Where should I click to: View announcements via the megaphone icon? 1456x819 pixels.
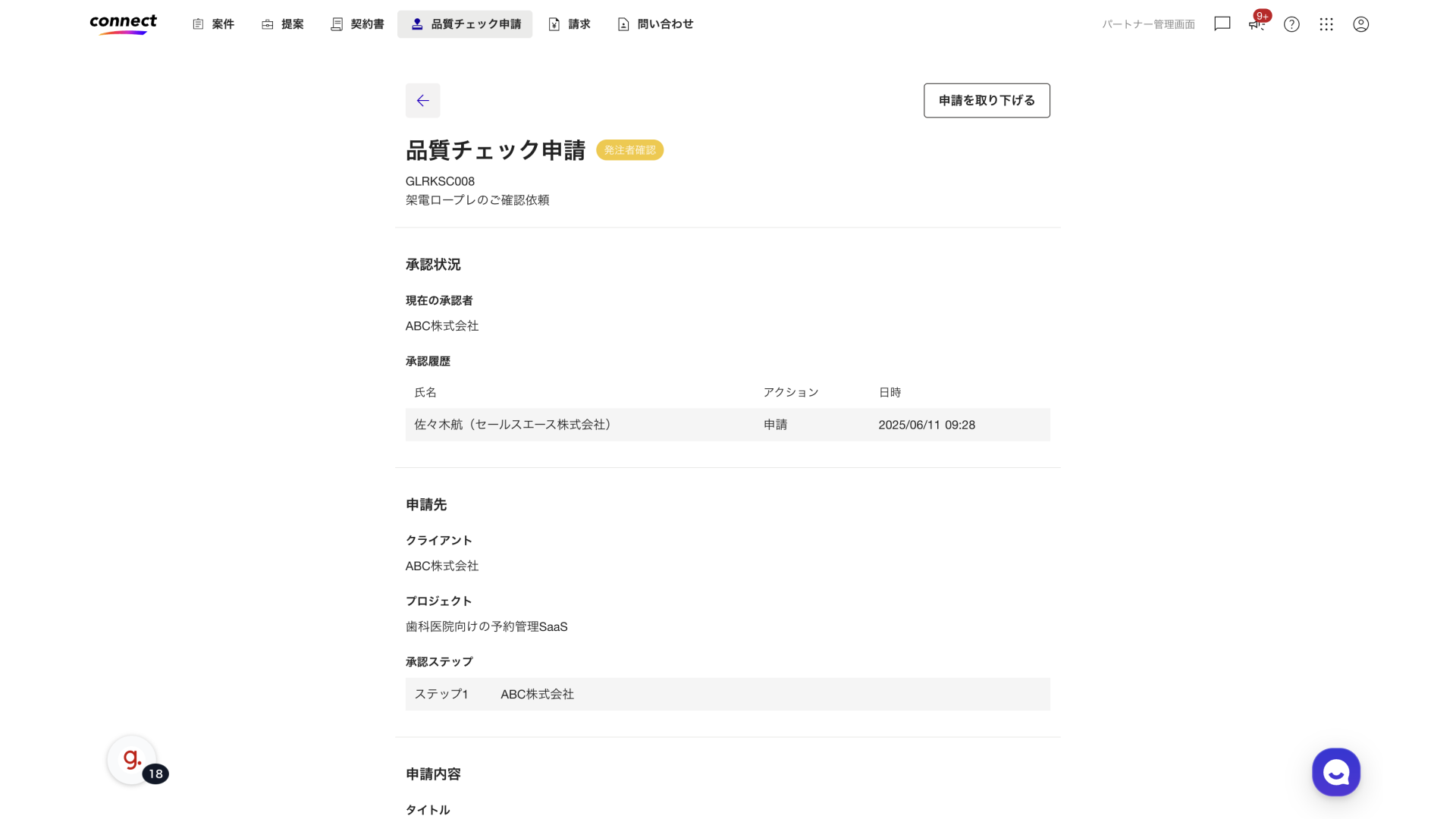click(x=1257, y=25)
